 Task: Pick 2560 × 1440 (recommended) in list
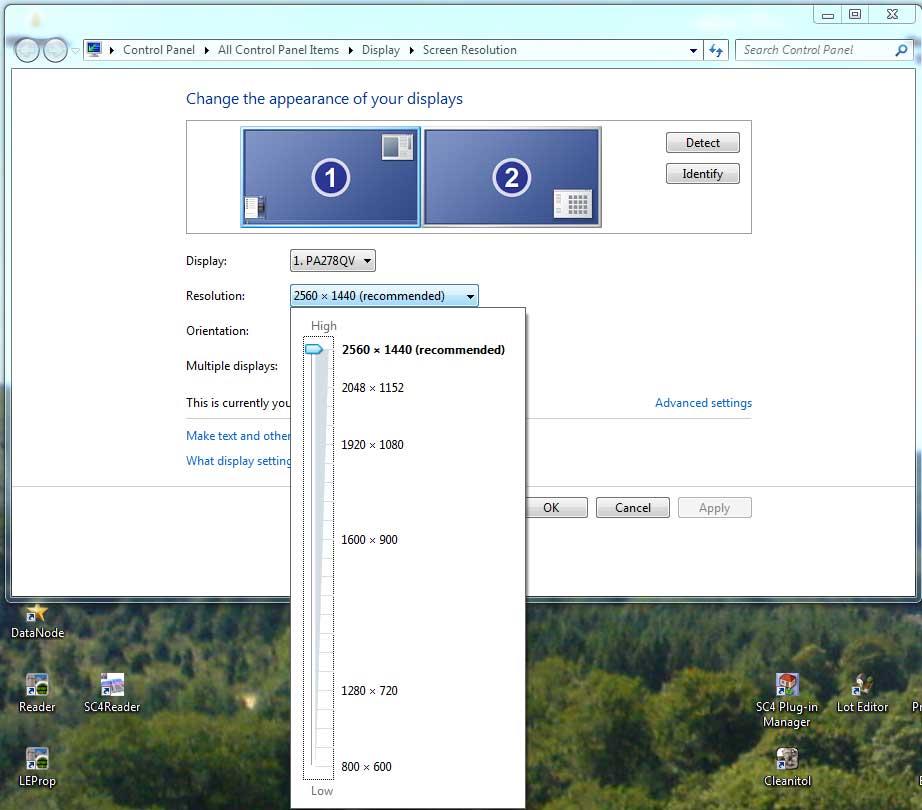(423, 350)
